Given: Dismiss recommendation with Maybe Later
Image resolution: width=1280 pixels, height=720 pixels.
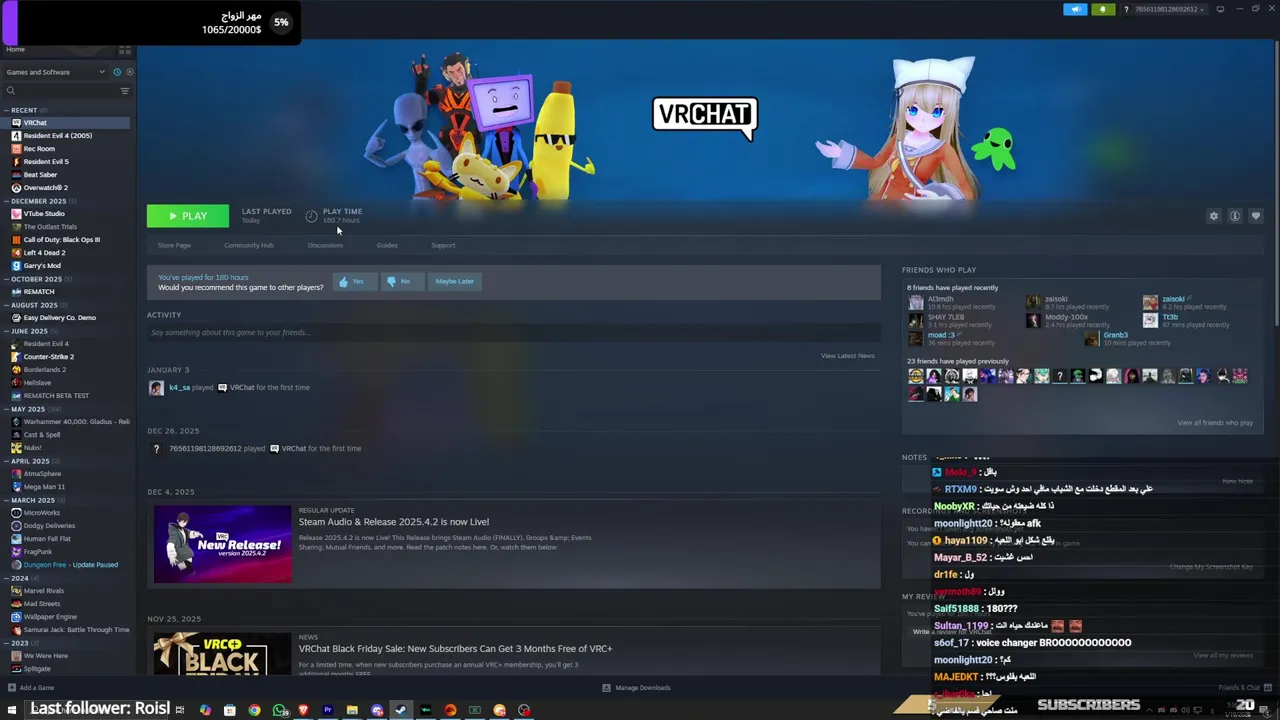Looking at the screenshot, I should [x=454, y=282].
